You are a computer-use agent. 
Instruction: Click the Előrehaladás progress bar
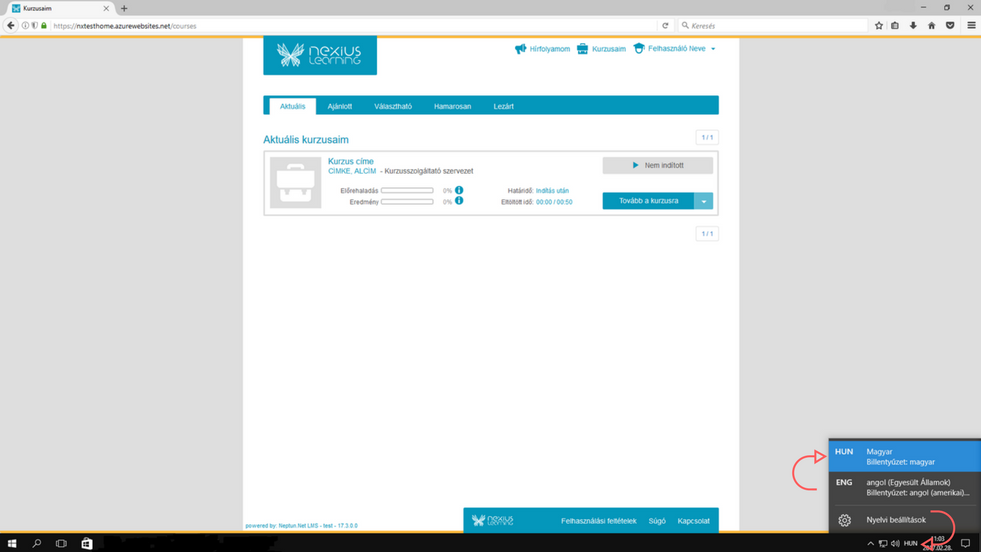click(x=407, y=190)
